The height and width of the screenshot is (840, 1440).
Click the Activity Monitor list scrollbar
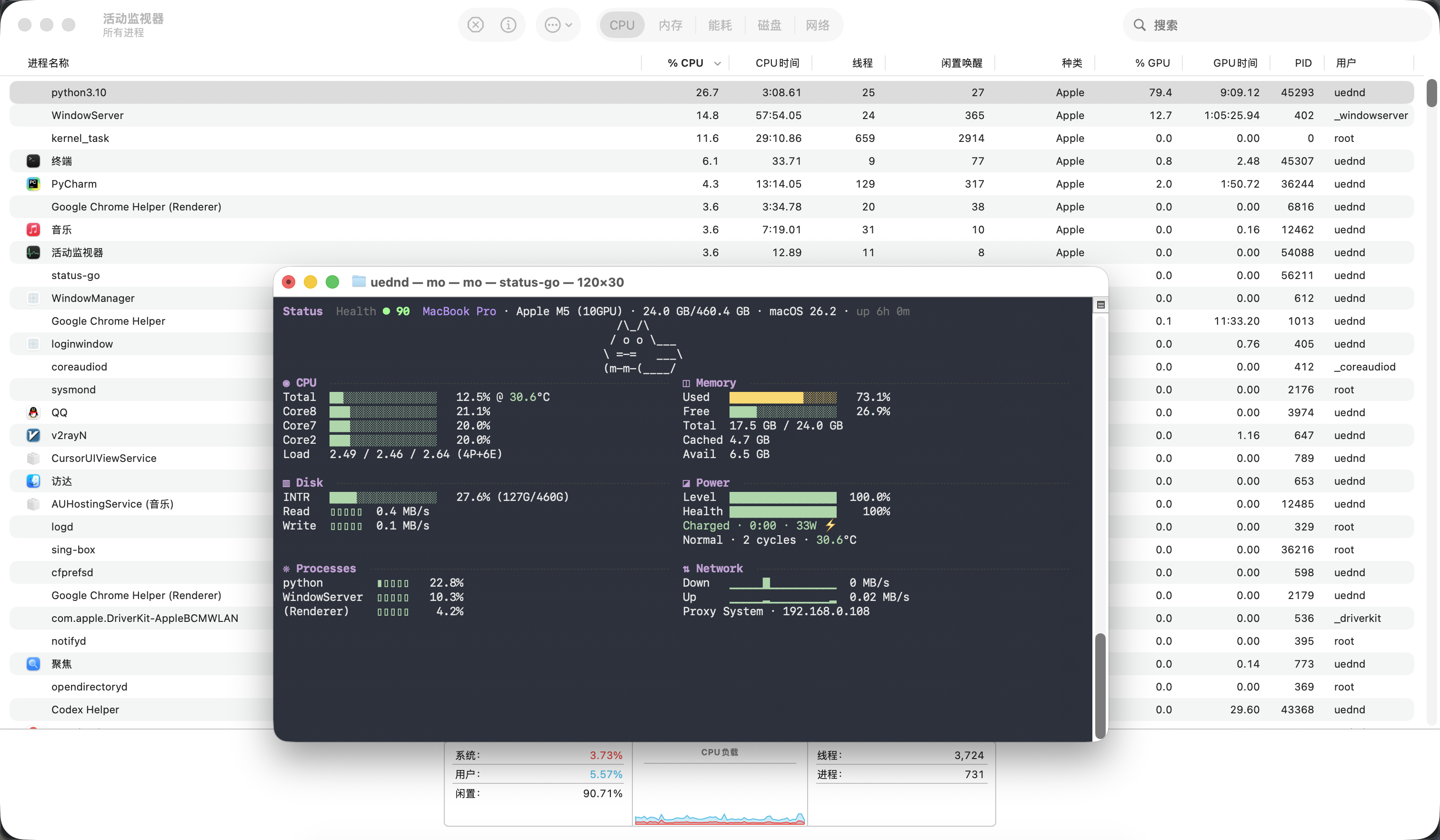pyautogui.click(x=1431, y=94)
